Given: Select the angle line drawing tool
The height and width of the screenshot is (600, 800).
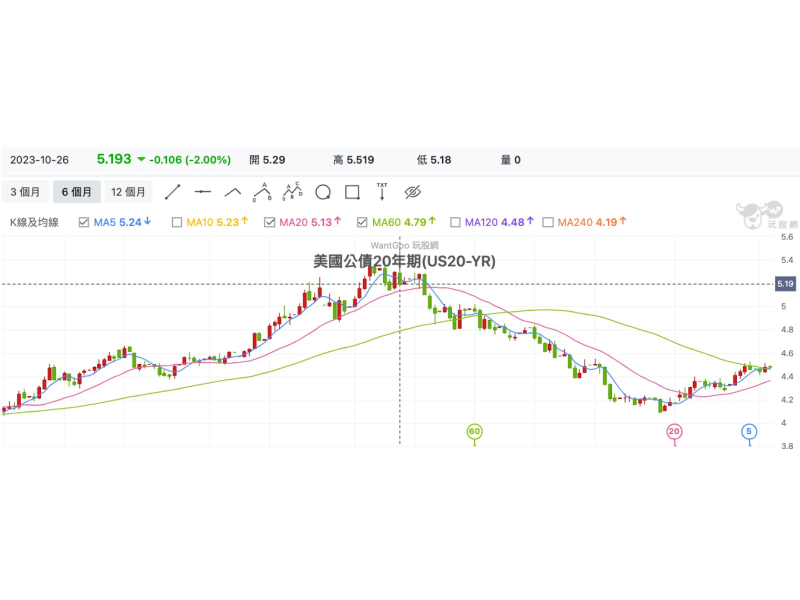Looking at the screenshot, I should [233, 192].
